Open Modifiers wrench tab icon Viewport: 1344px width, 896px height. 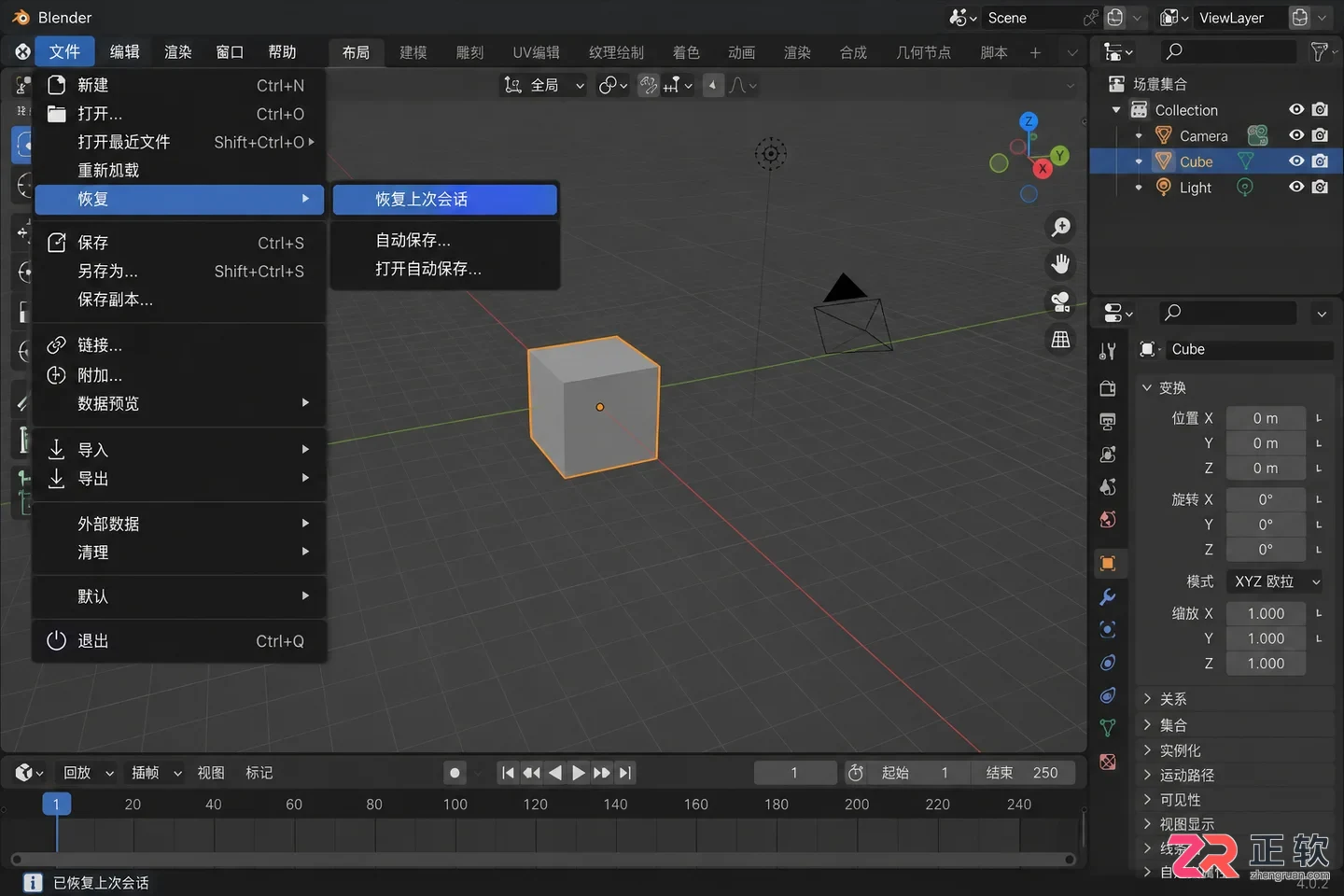point(1108,596)
